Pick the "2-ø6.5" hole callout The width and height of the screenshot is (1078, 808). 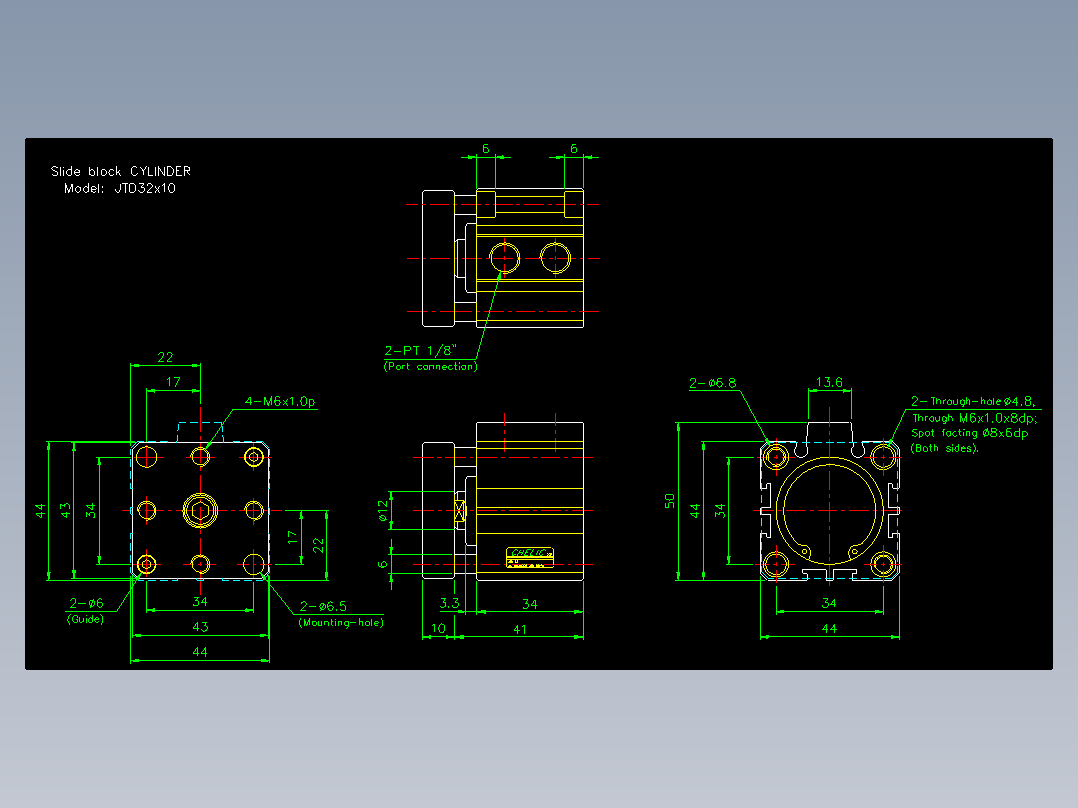[323, 607]
